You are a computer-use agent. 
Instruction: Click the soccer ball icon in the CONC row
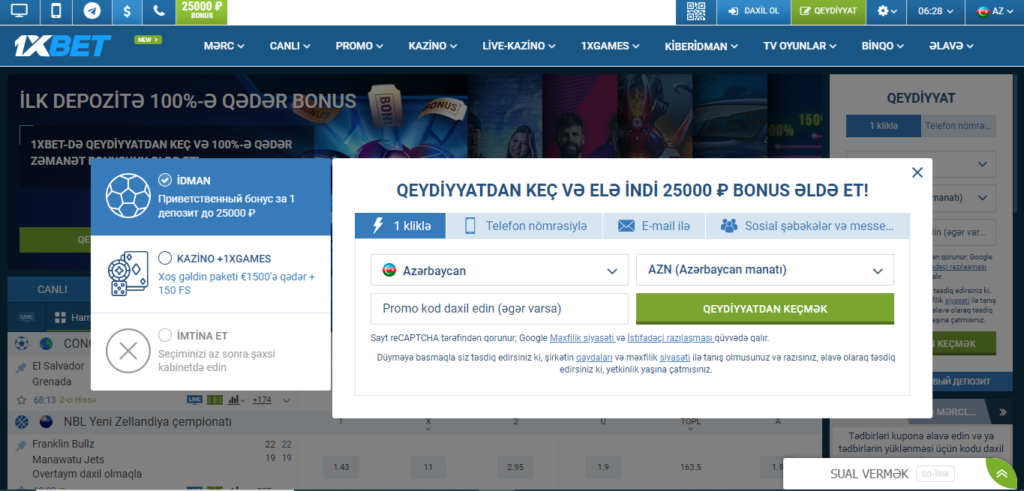21,343
